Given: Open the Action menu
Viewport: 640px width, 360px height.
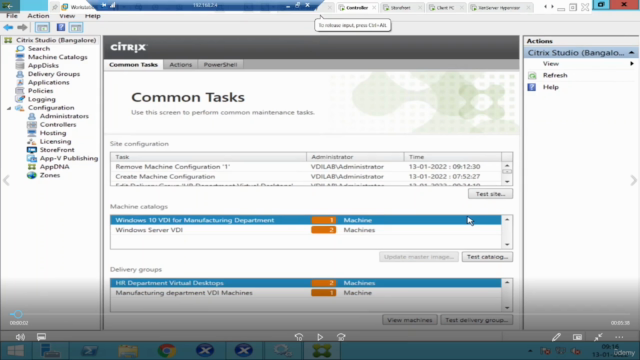Looking at the screenshot, I should (x=38, y=16).
